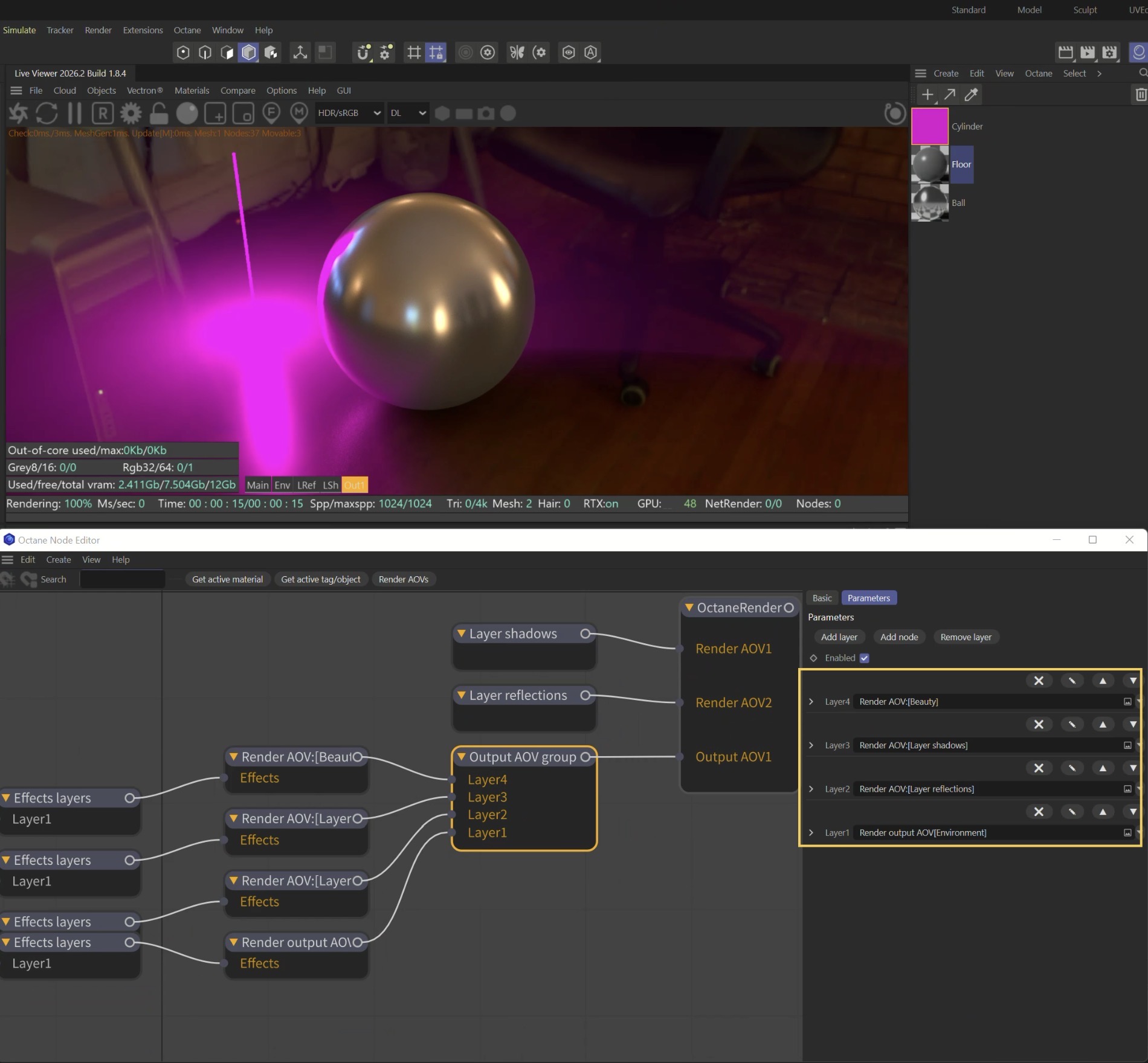Select the Ball material thumbnail
The image size is (1148, 1063).
[x=929, y=202]
